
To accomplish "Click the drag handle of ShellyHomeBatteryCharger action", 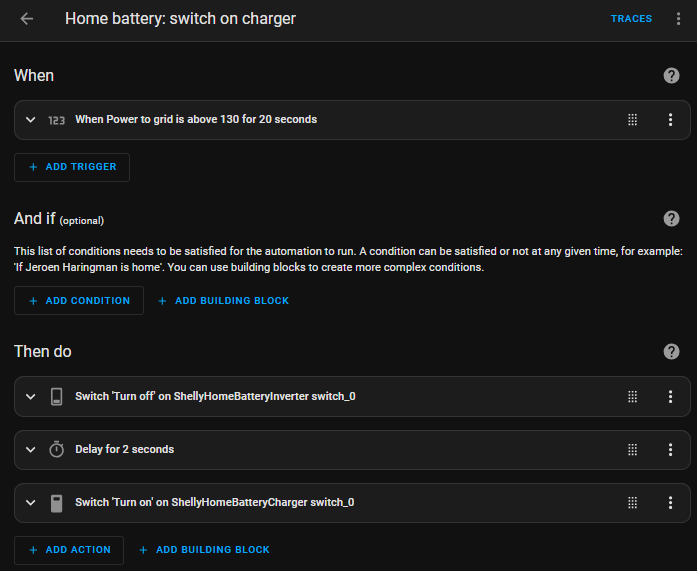I will click(x=632, y=502).
